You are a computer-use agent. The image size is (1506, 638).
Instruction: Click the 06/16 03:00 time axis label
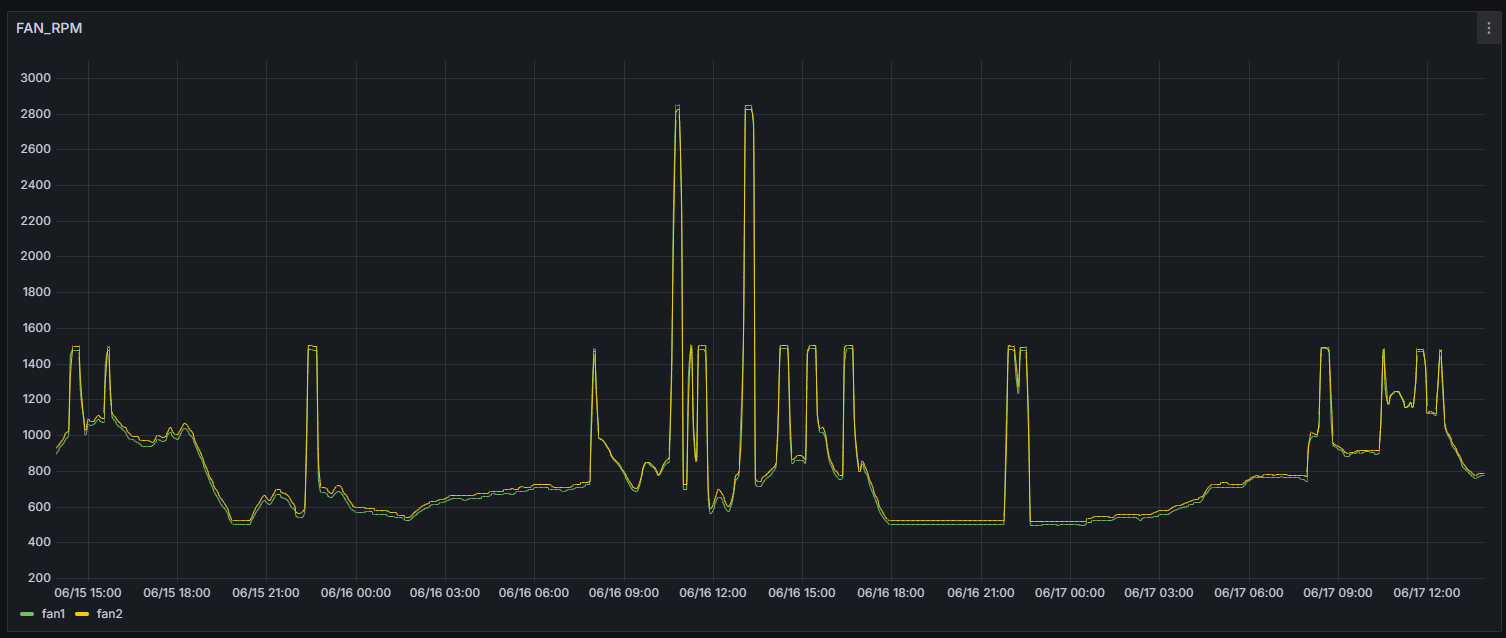(445, 593)
